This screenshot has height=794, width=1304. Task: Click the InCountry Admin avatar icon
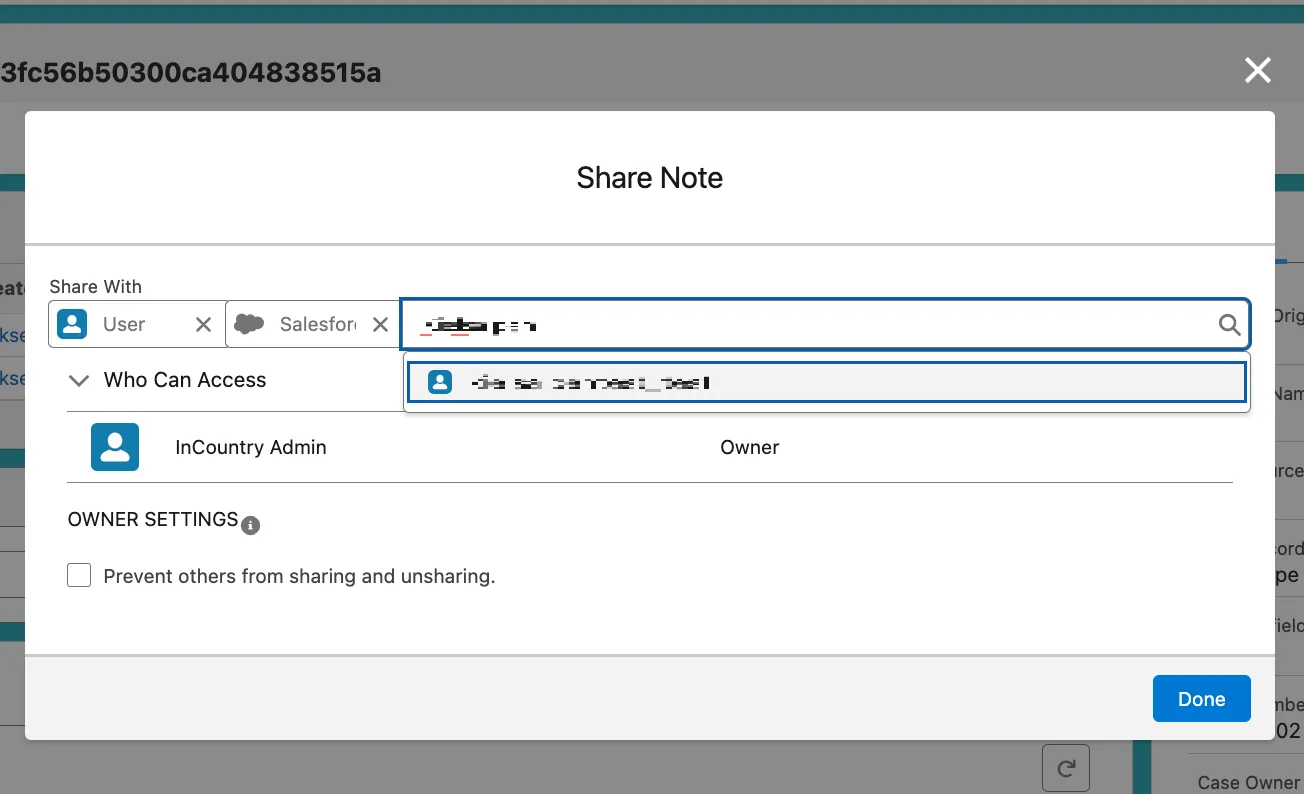pos(115,447)
